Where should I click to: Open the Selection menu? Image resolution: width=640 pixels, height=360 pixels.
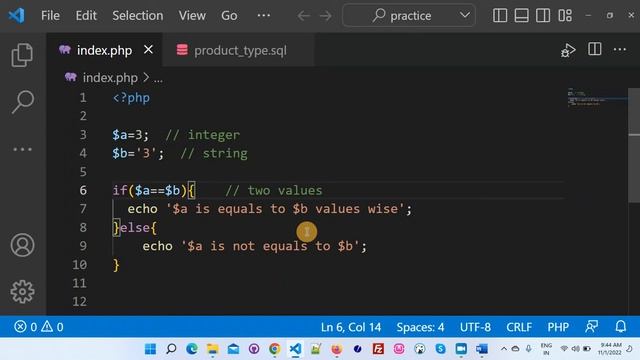tap(138, 16)
